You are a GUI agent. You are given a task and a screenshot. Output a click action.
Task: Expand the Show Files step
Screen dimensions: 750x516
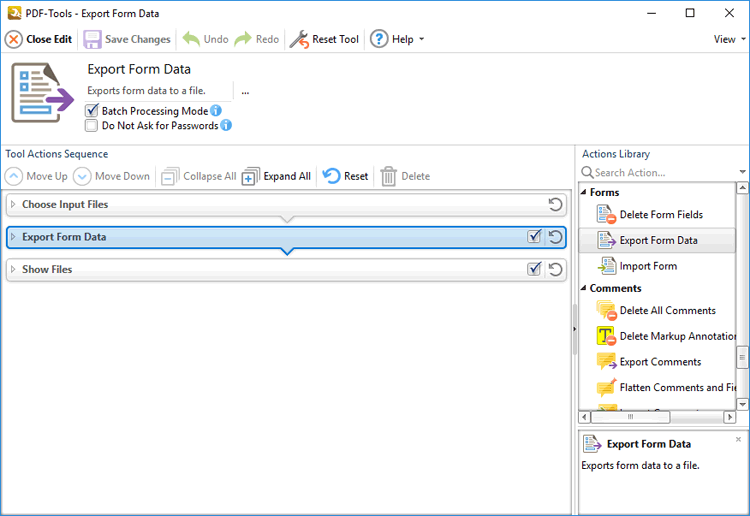coord(13,269)
